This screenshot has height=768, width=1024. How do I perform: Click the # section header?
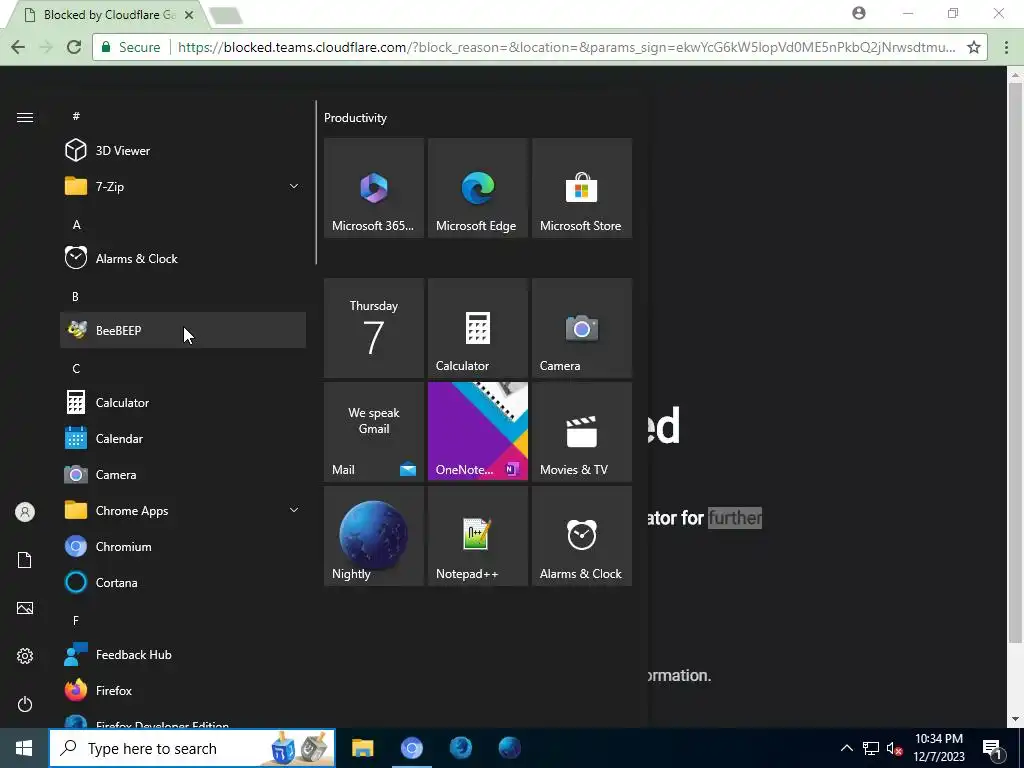tap(76, 116)
